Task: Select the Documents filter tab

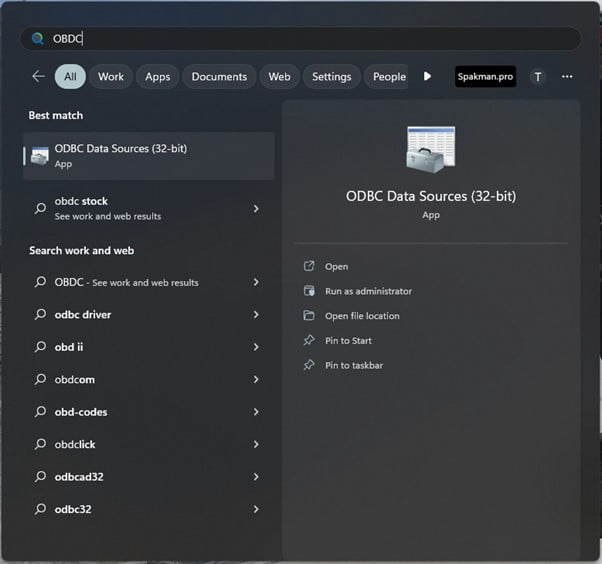Action: (x=219, y=76)
